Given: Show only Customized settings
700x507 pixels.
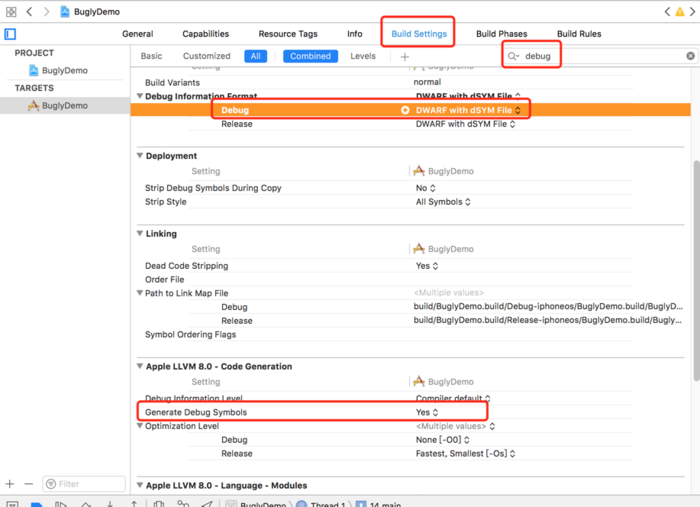Looking at the screenshot, I should [x=207, y=56].
